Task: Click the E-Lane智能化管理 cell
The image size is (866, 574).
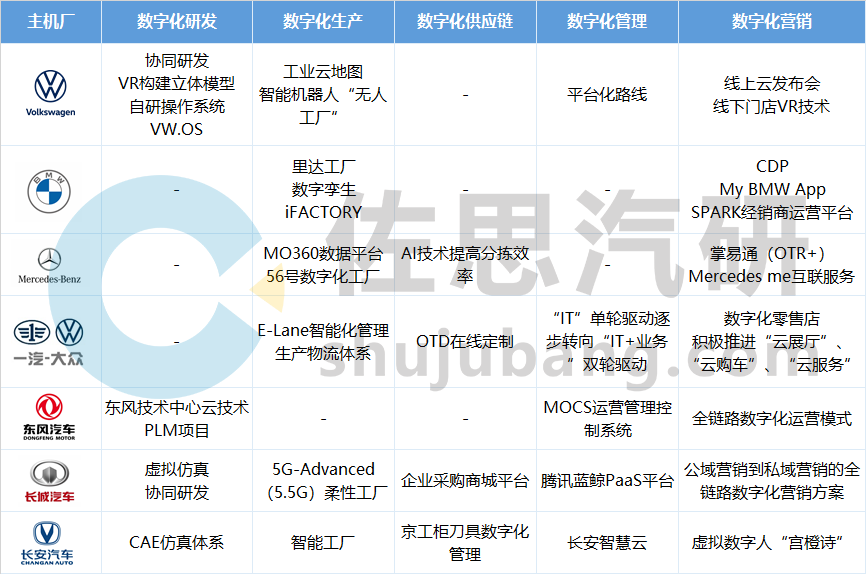Action: [323, 341]
